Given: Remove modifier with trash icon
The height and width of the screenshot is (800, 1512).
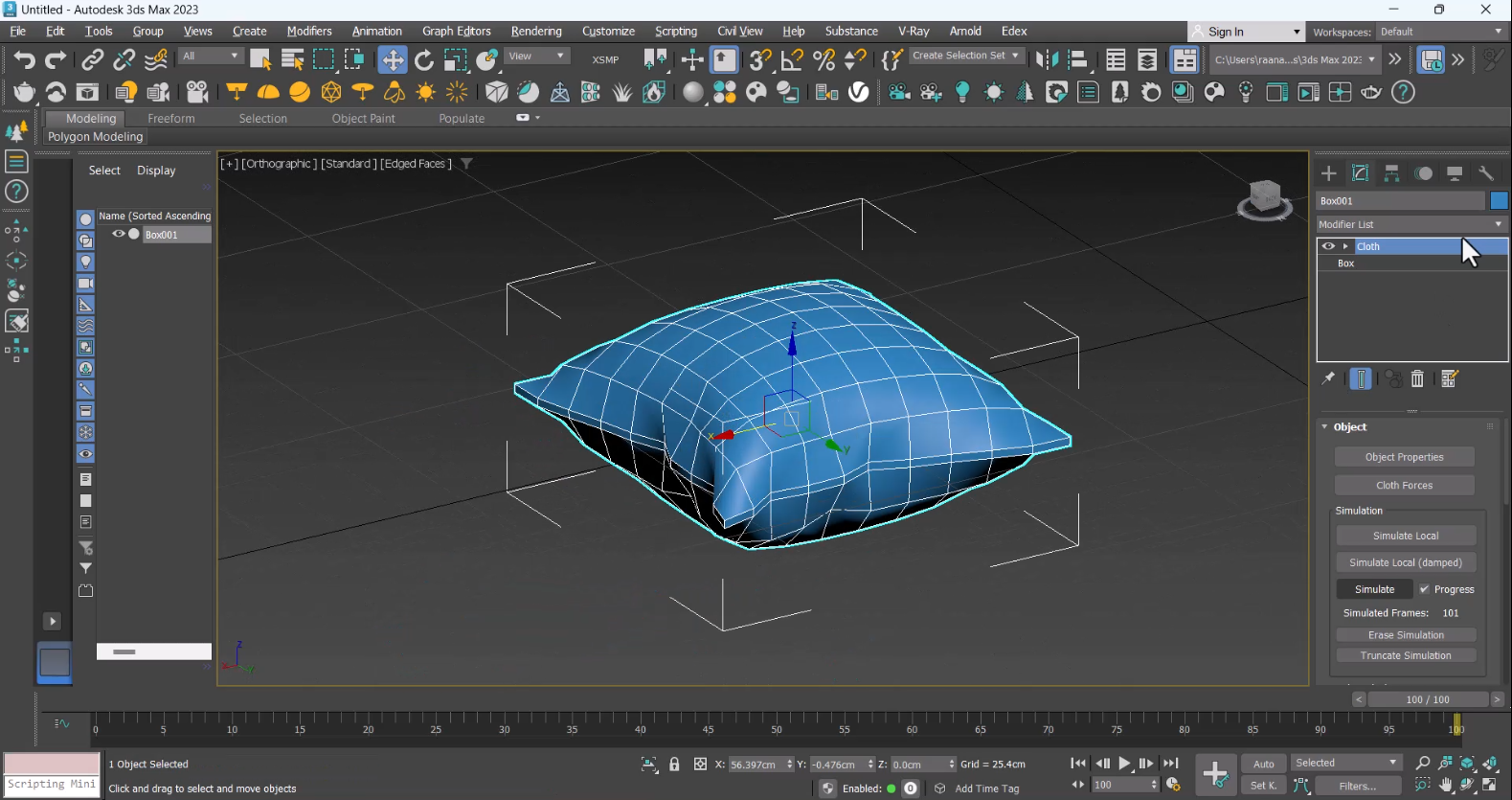Looking at the screenshot, I should (1417, 379).
